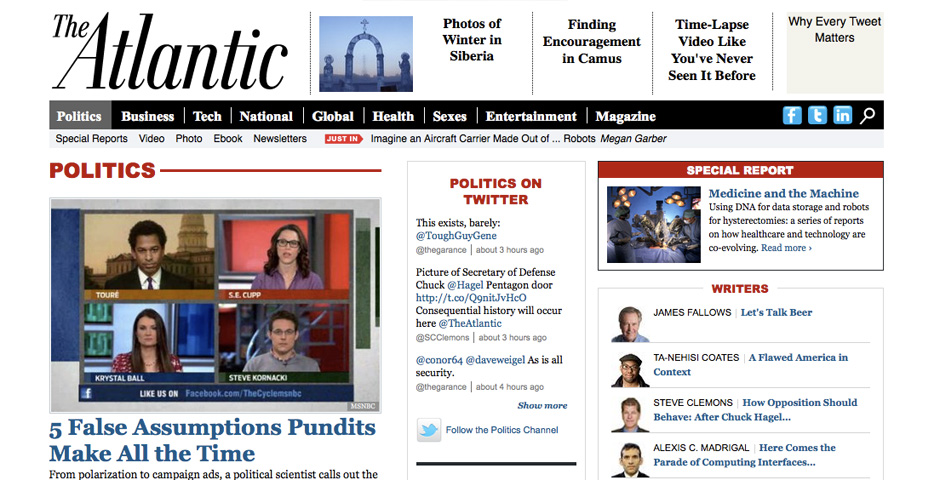Viewport: 940px width, 480px height.
Task: Open the Aircraft Carrier Made Out of Robots story
Action: 483,138
